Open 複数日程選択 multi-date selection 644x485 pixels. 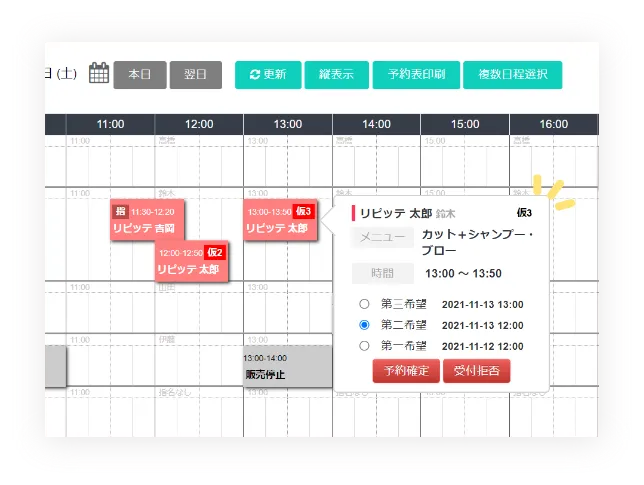tap(512, 75)
